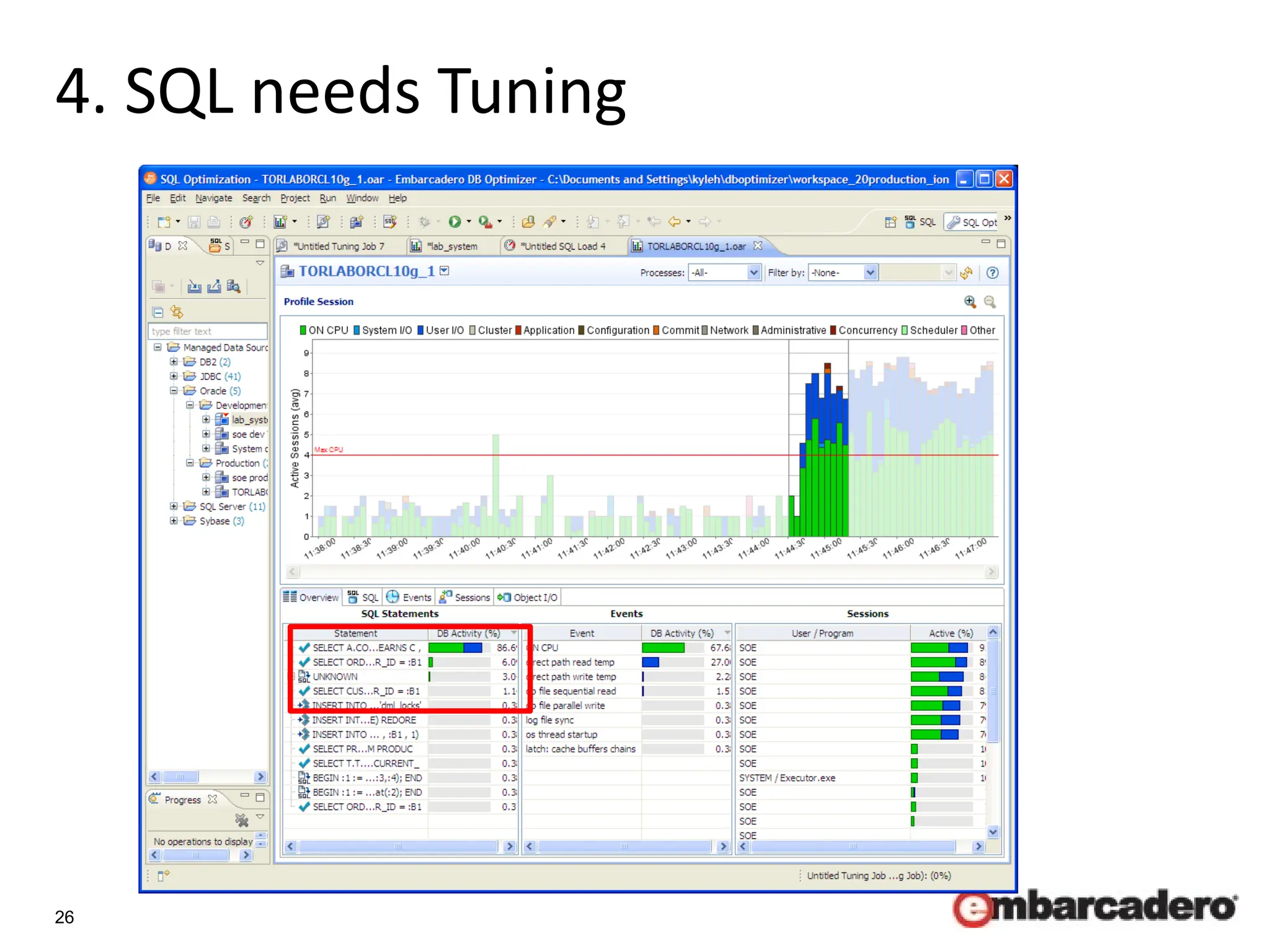The width and height of the screenshot is (1270, 952).
Task: Expand the SQL Server (11) tree node
Action: [x=174, y=506]
